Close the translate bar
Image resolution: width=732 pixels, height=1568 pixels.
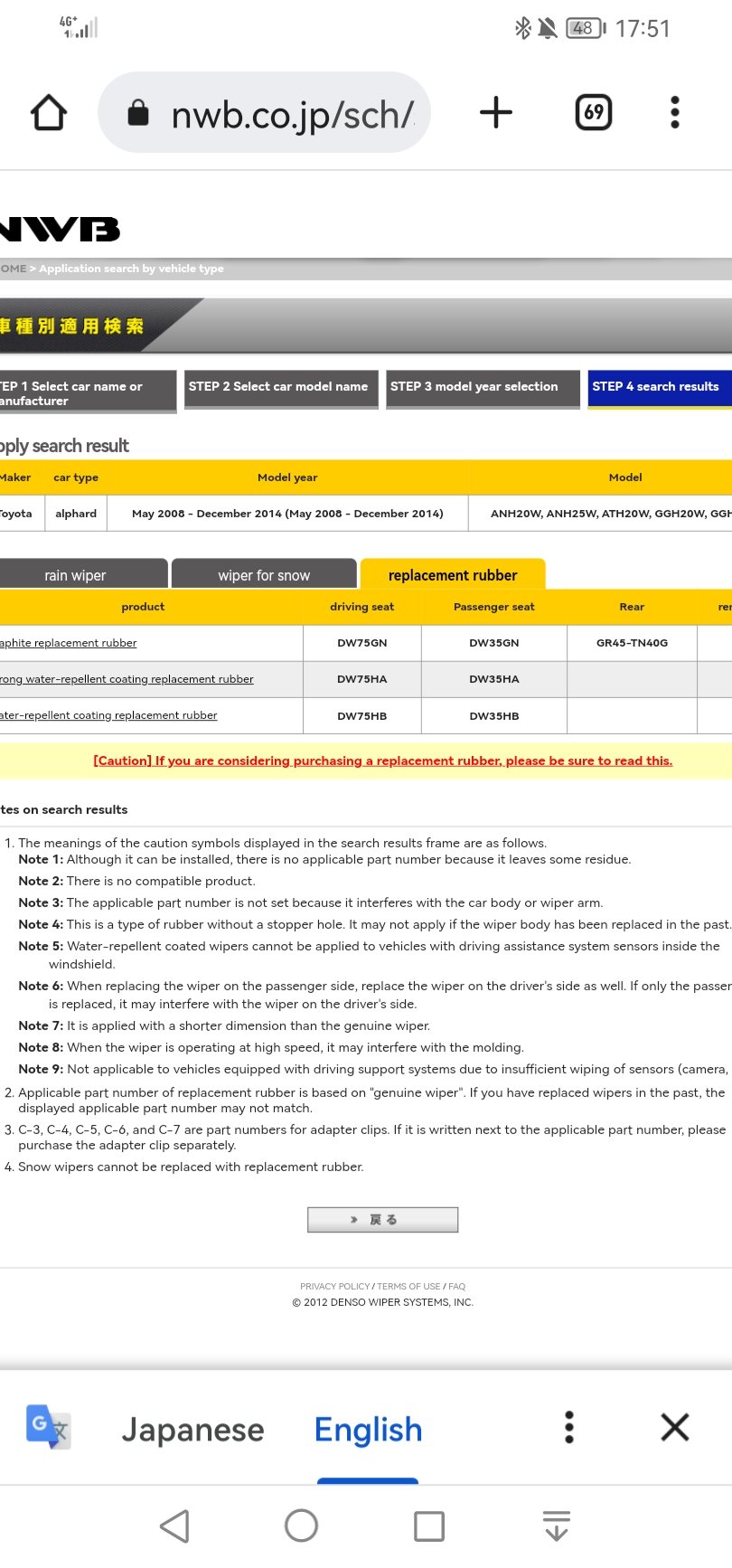[x=674, y=1428]
